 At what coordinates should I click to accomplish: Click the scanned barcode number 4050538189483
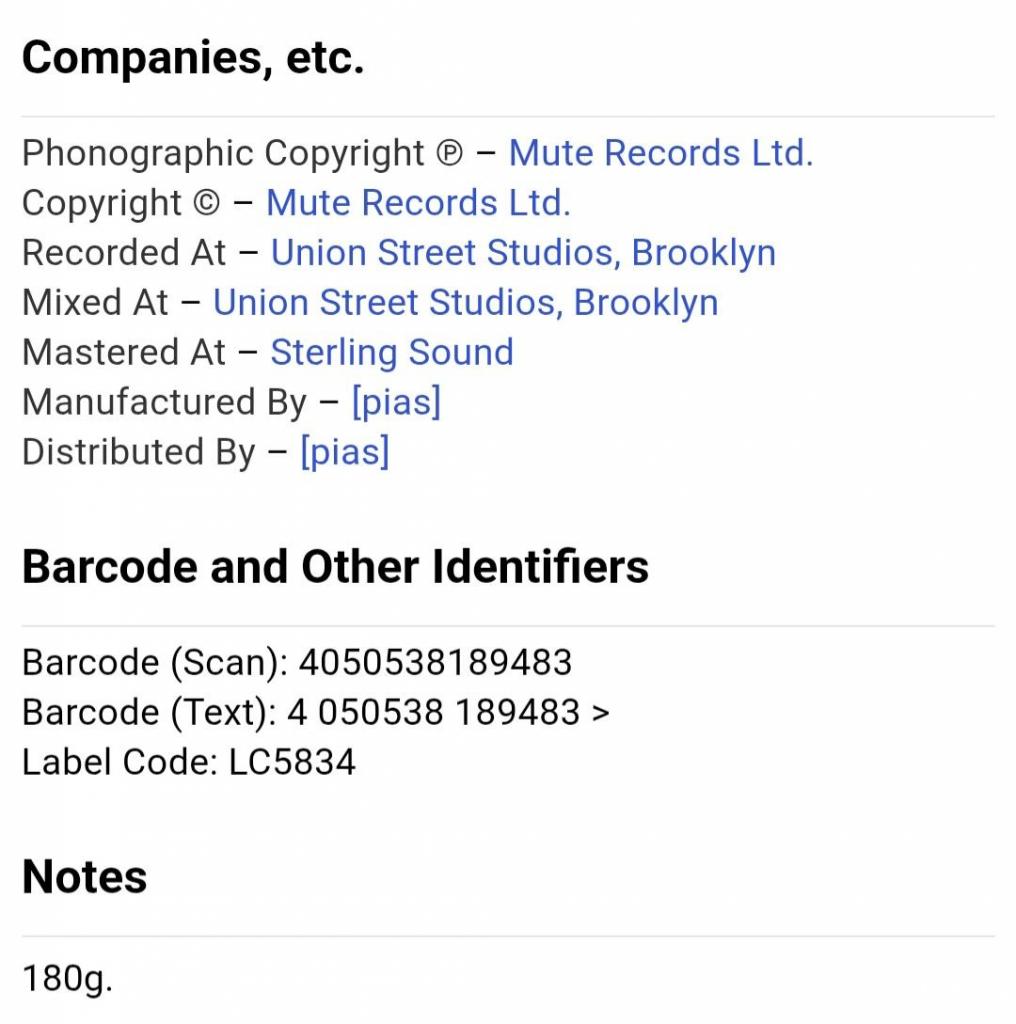435,662
